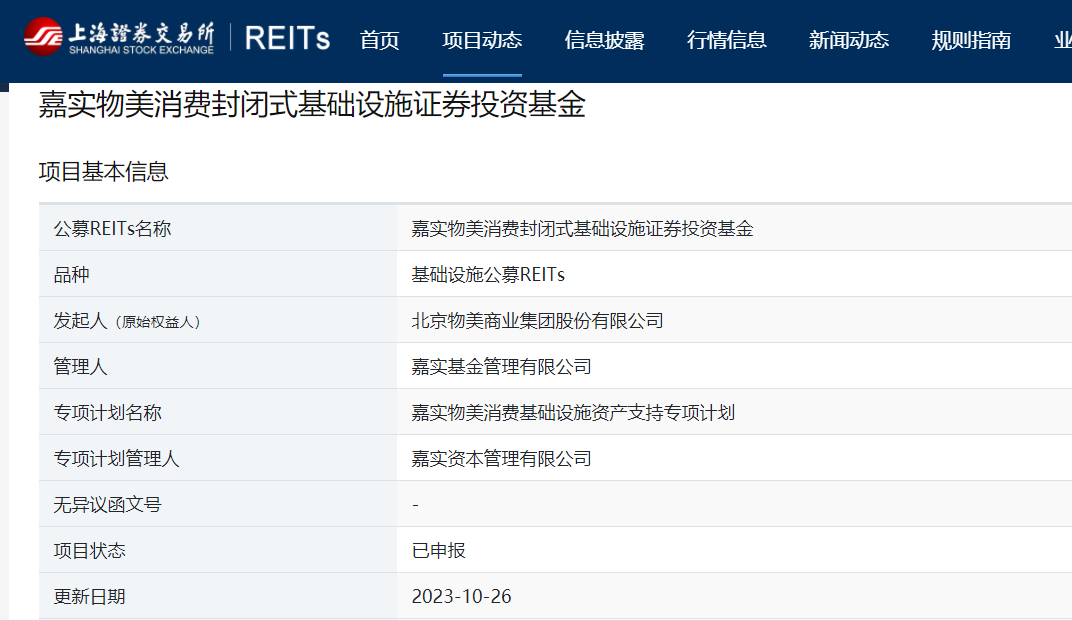Go to 行情信息 section

coord(727,40)
